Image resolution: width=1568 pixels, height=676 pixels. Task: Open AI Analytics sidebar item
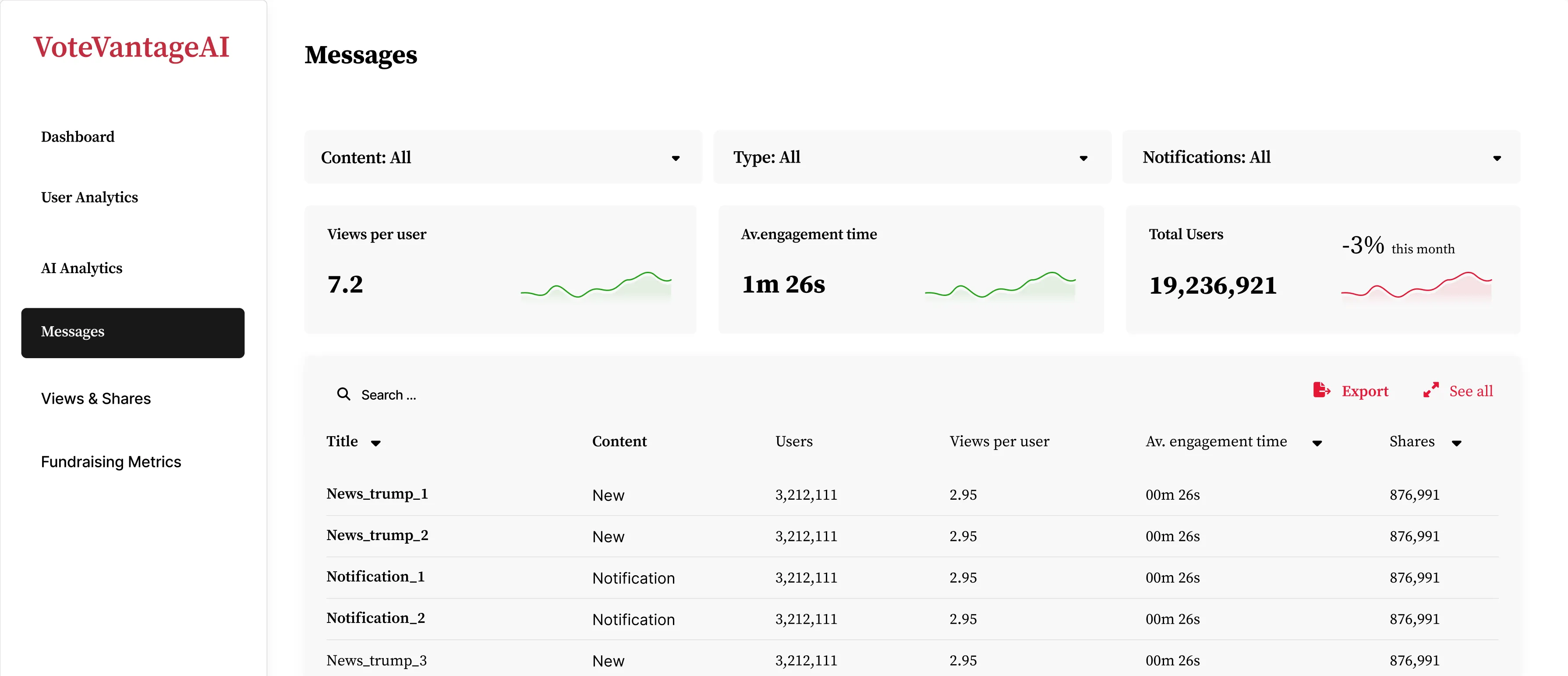[x=81, y=268]
